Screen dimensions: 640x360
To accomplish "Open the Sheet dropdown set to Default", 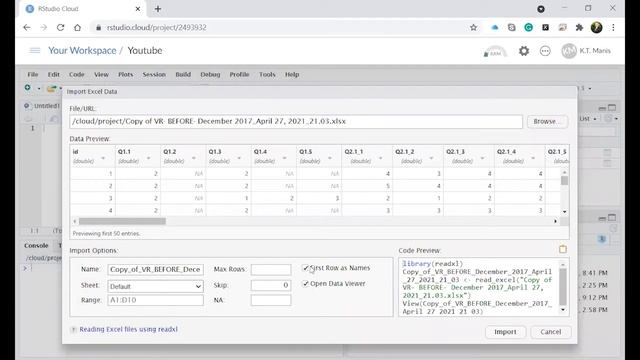I will (x=155, y=286).
